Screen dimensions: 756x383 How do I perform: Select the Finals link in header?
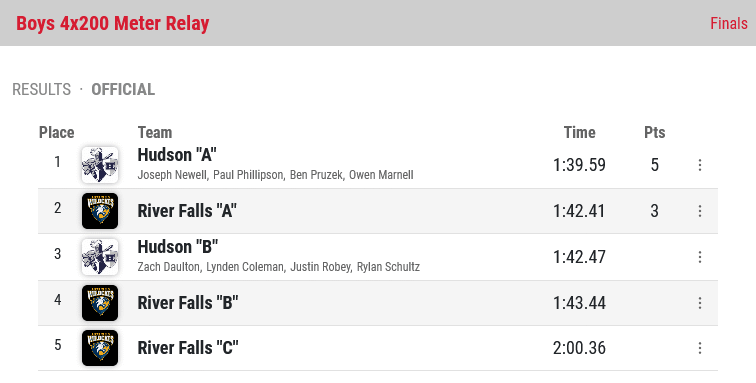729,23
